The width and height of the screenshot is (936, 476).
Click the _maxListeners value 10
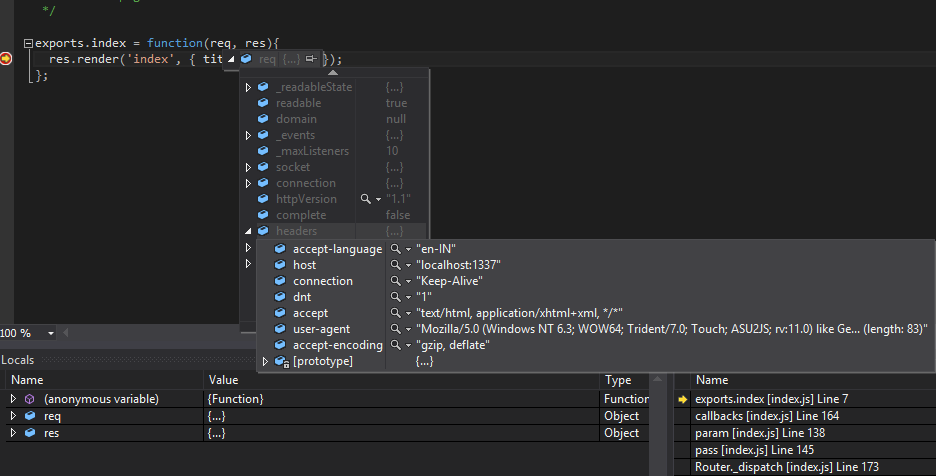click(x=392, y=151)
